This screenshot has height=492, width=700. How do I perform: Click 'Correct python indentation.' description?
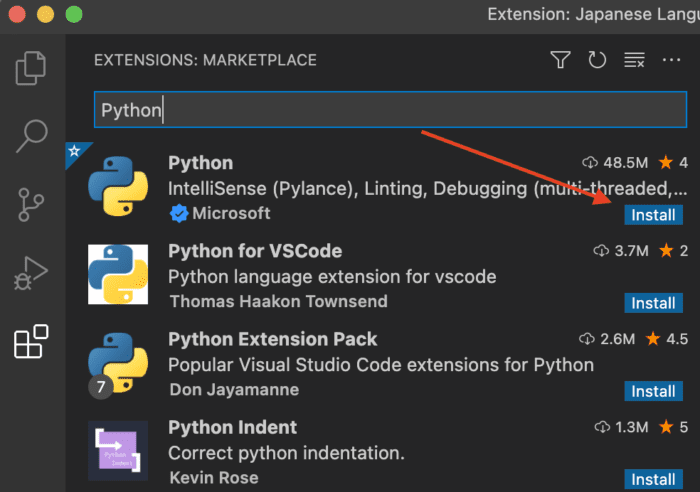coord(286,453)
